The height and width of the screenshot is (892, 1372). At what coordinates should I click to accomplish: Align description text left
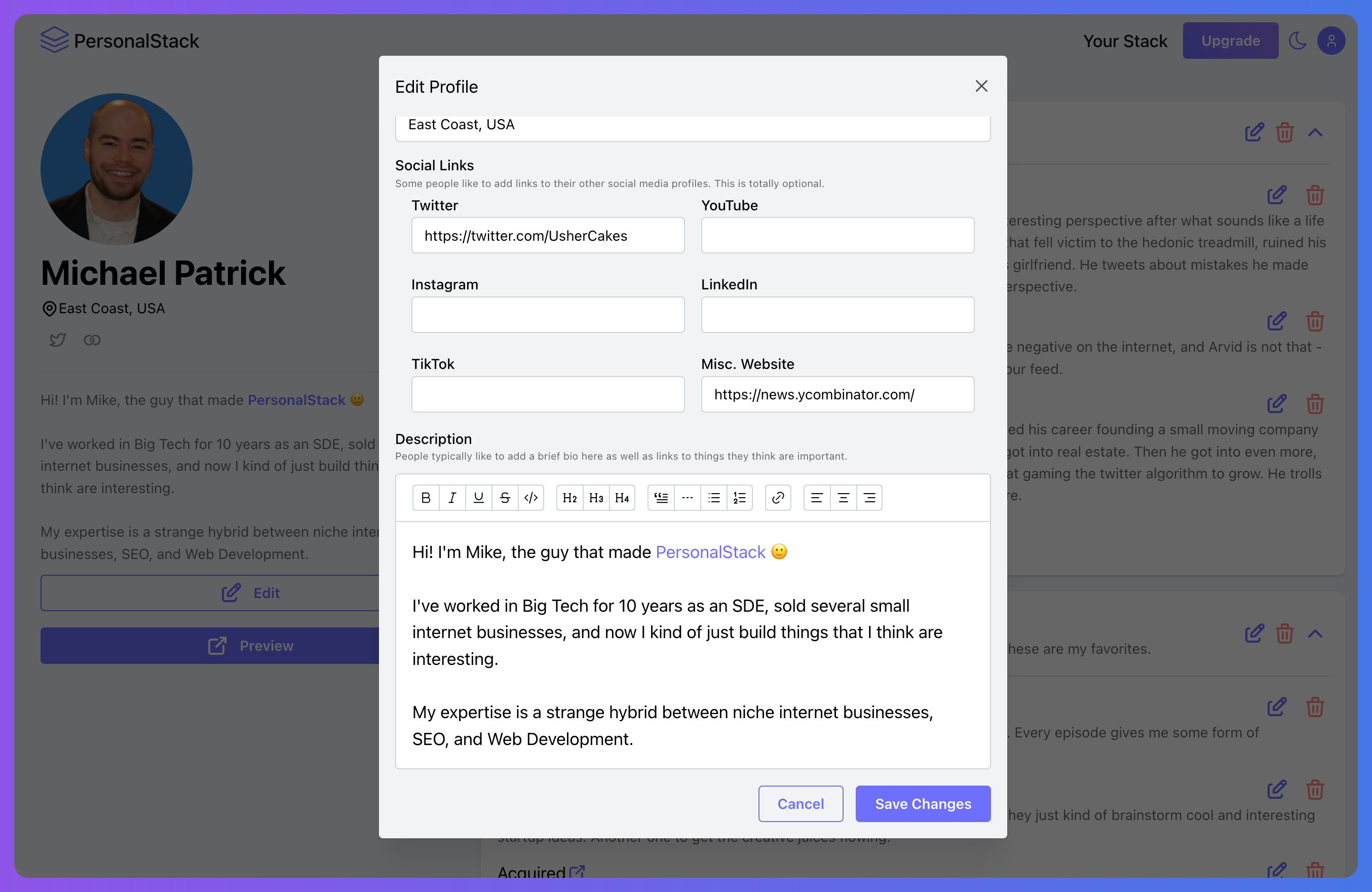(x=817, y=498)
